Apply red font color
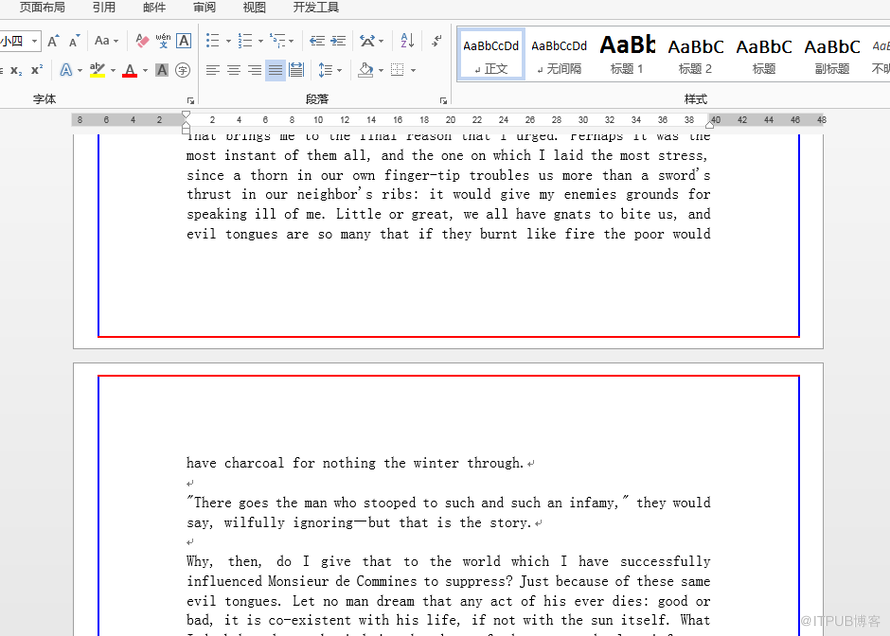890x636 pixels. (130, 70)
